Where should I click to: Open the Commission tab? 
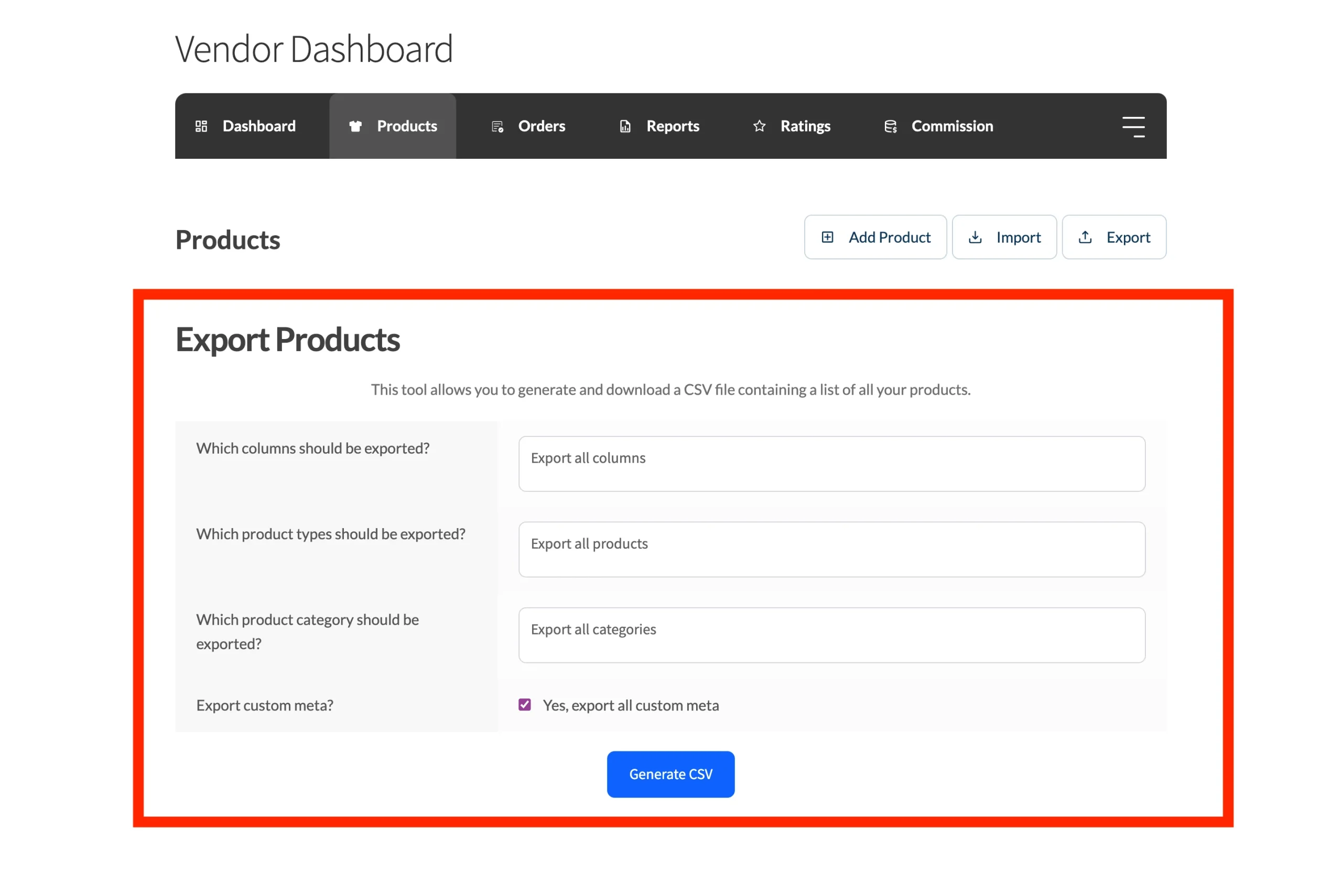tap(938, 126)
